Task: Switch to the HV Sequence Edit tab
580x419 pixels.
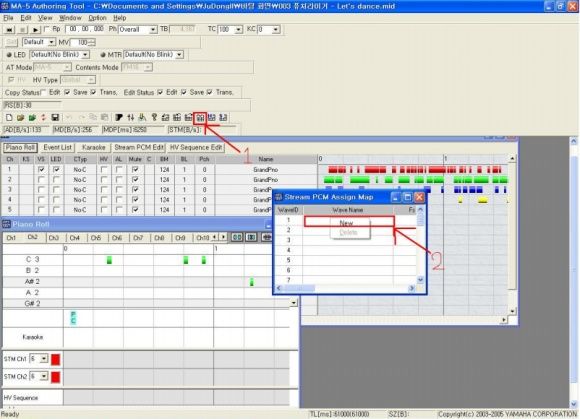Action: pos(196,148)
